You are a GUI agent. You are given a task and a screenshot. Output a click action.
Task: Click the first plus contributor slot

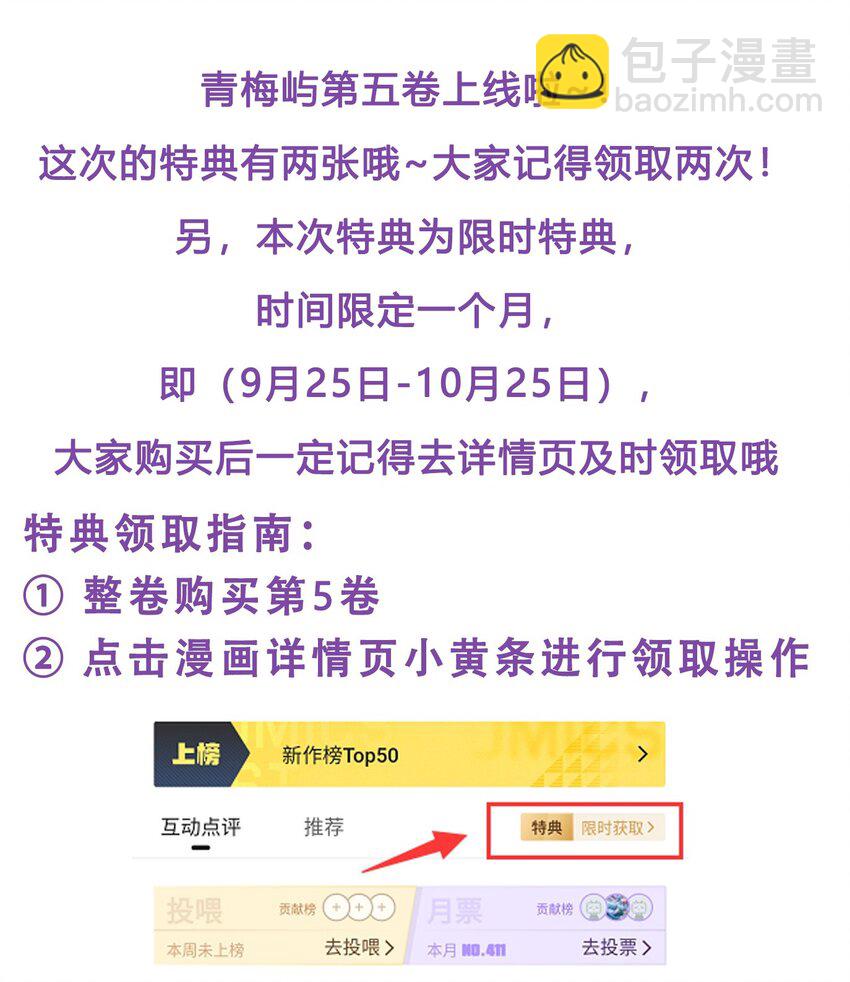pyautogui.click(x=337, y=907)
